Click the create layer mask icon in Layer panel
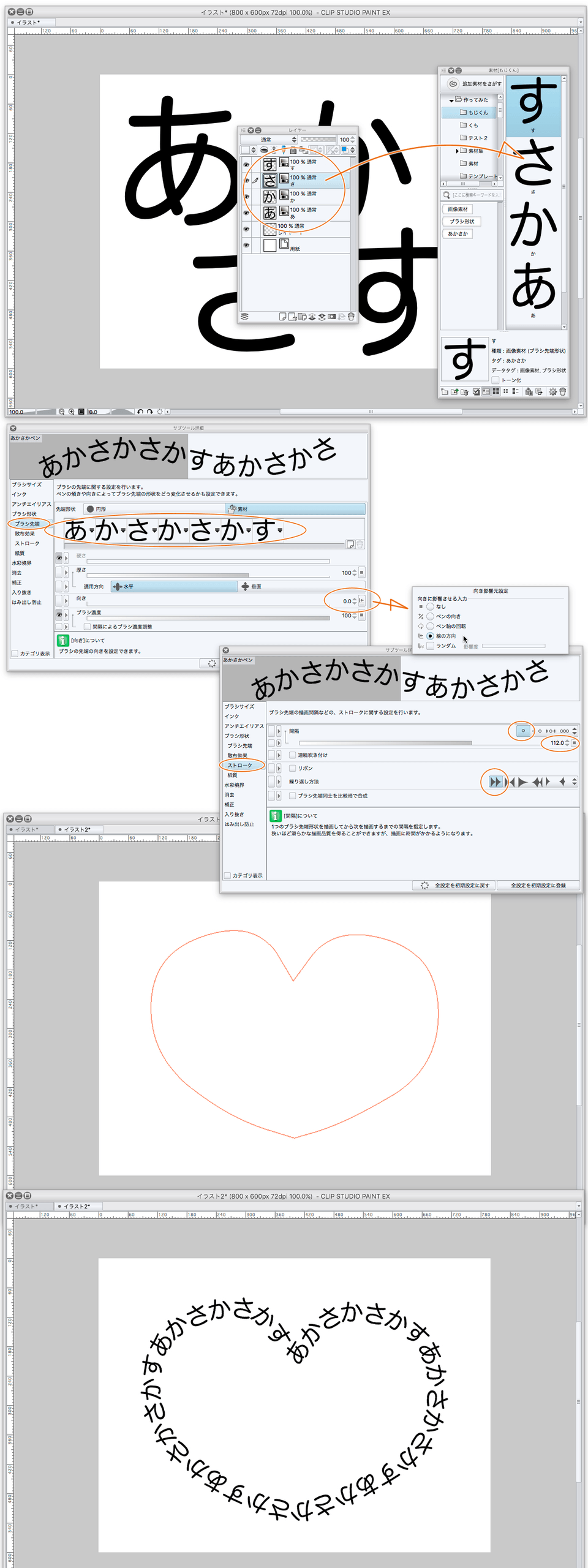The width and height of the screenshot is (588, 1568). click(x=331, y=317)
